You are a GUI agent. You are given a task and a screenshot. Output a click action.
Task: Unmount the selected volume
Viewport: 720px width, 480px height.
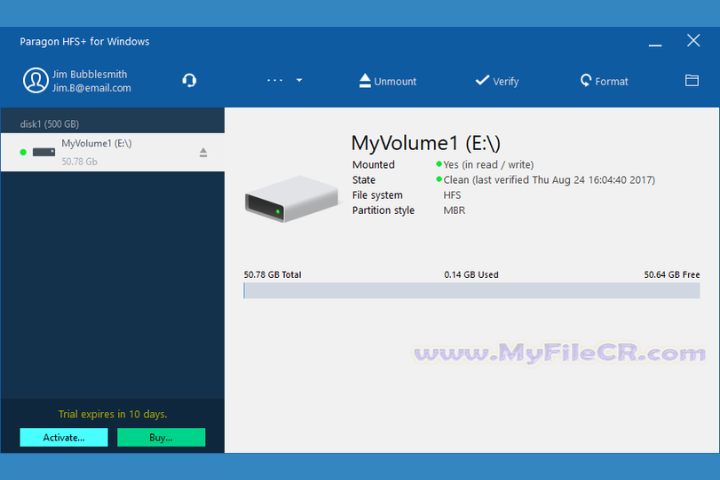point(388,81)
